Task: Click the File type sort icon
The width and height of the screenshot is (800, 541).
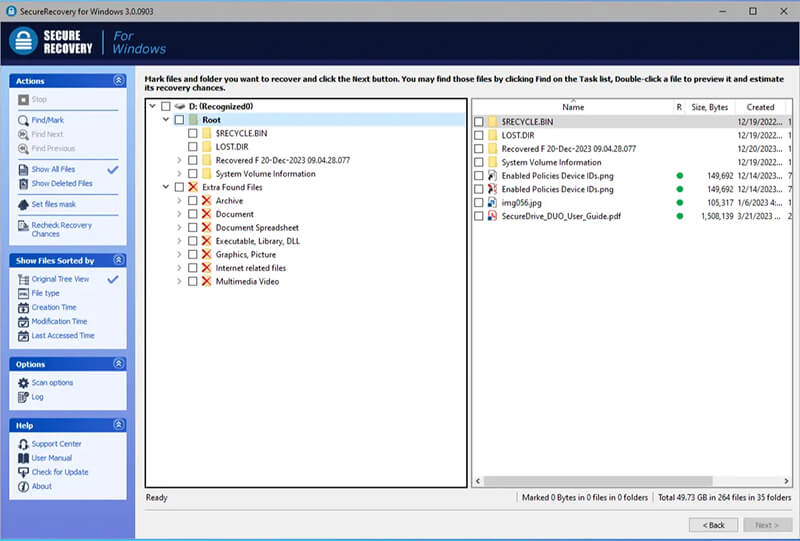Action: click(x=23, y=293)
